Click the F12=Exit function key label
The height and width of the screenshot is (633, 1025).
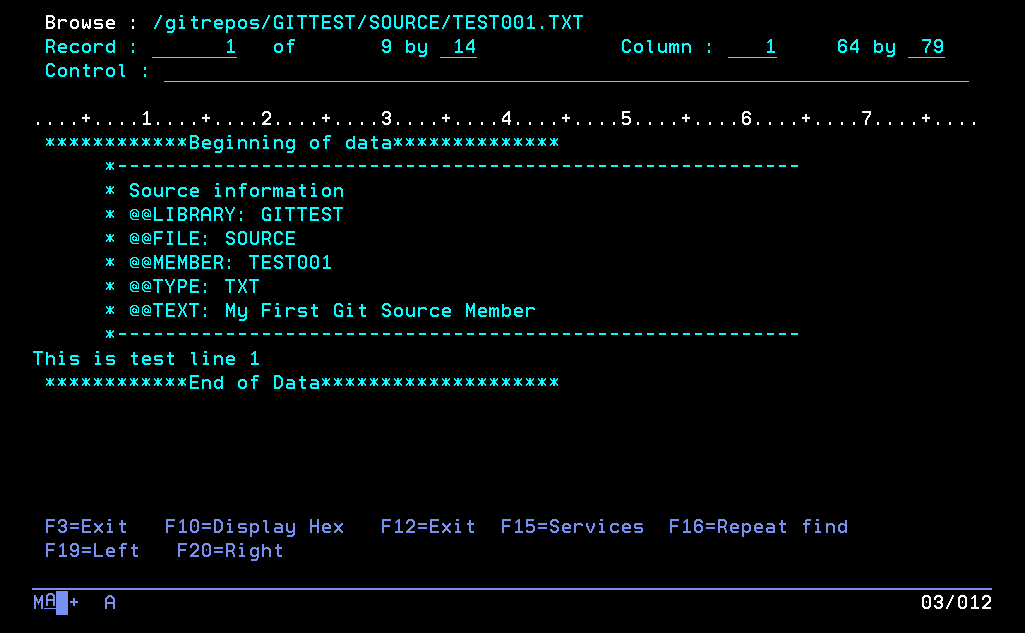tap(428, 527)
